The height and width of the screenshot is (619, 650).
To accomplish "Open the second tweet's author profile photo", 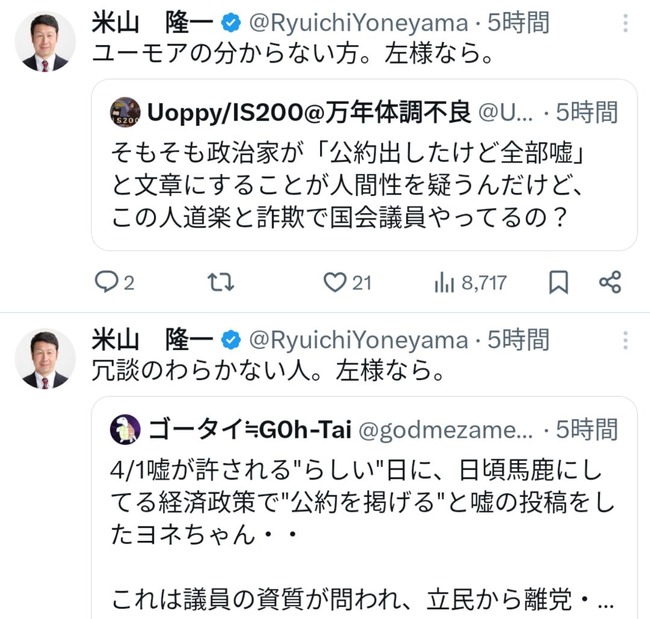I will click(x=46, y=358).
